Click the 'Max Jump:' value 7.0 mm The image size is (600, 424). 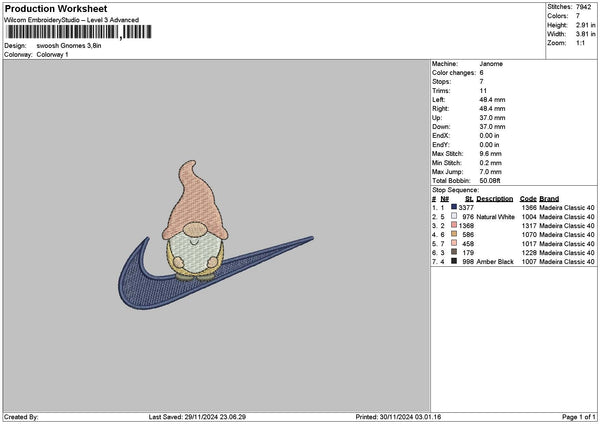click(490, 172)
